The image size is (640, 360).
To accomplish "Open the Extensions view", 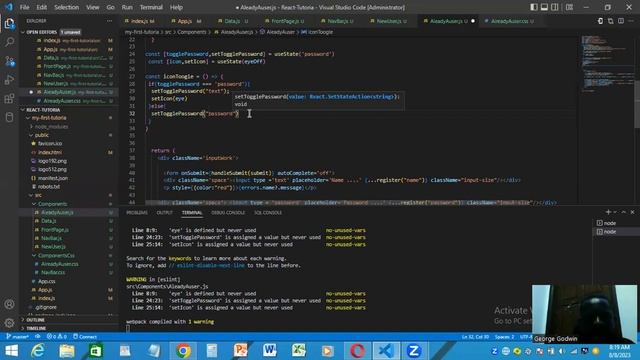I will click(9, 99).
